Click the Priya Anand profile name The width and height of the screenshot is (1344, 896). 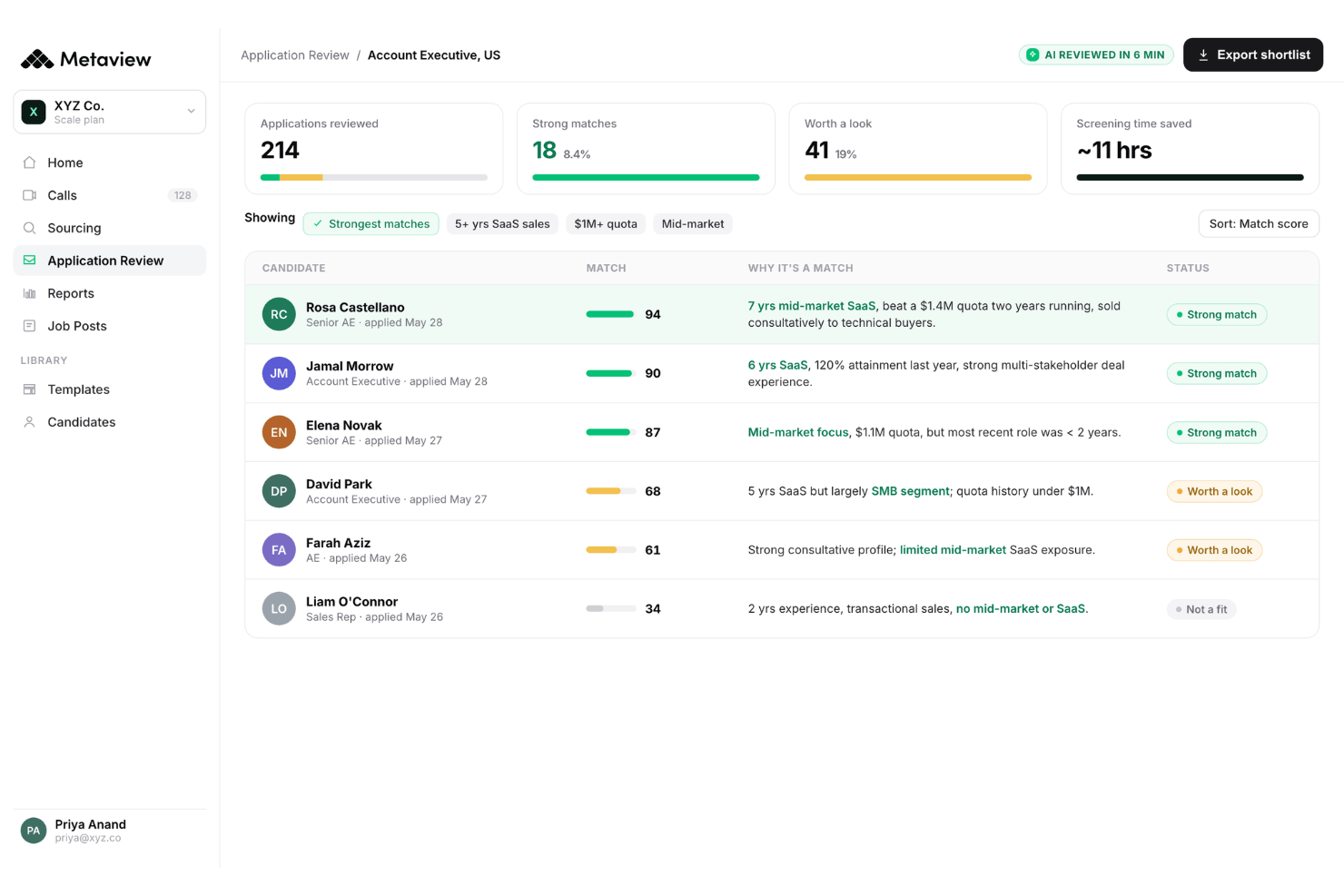[90, 825]
